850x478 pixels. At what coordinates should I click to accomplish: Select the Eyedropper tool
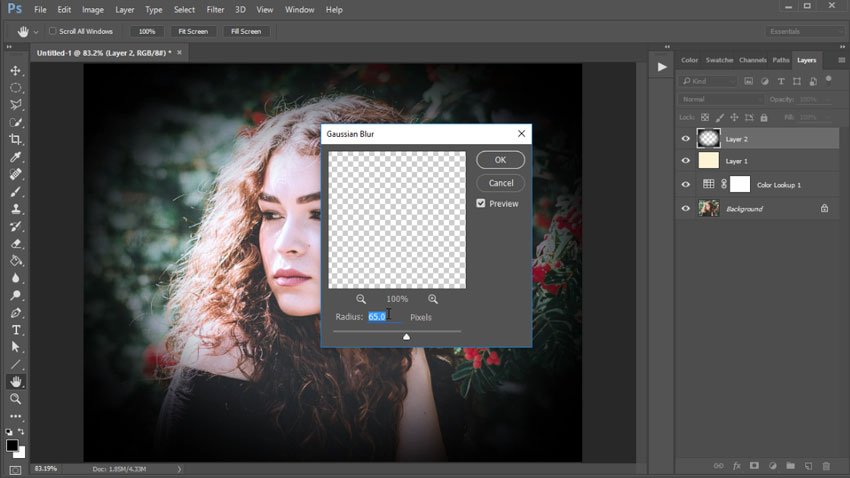coord(15,157)
